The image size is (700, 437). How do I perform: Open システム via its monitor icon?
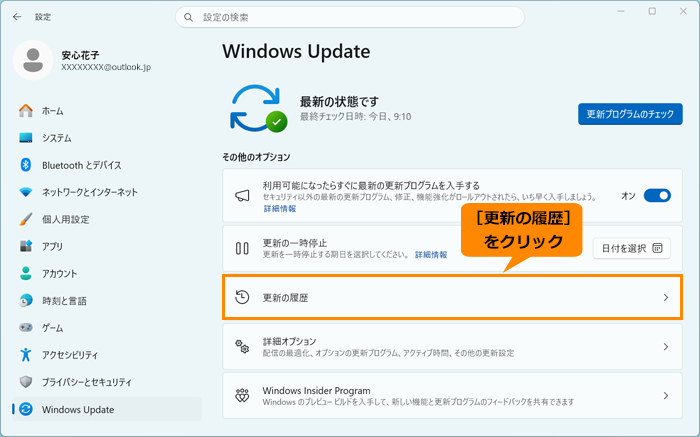click(26, 138)
